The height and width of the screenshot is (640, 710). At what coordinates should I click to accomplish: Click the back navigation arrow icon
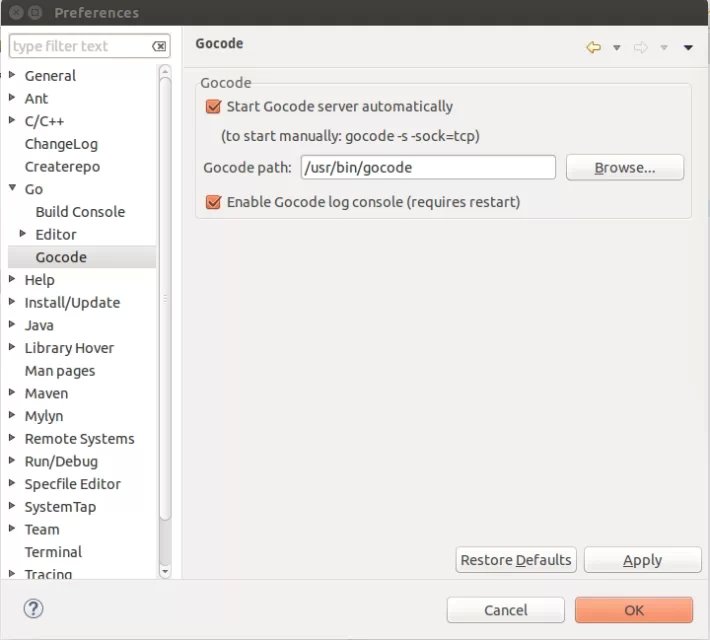pos(593,47)
